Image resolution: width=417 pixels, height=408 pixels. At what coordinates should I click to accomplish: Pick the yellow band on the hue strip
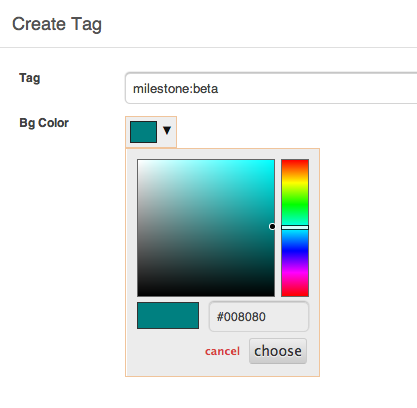(x=295, y=182)
